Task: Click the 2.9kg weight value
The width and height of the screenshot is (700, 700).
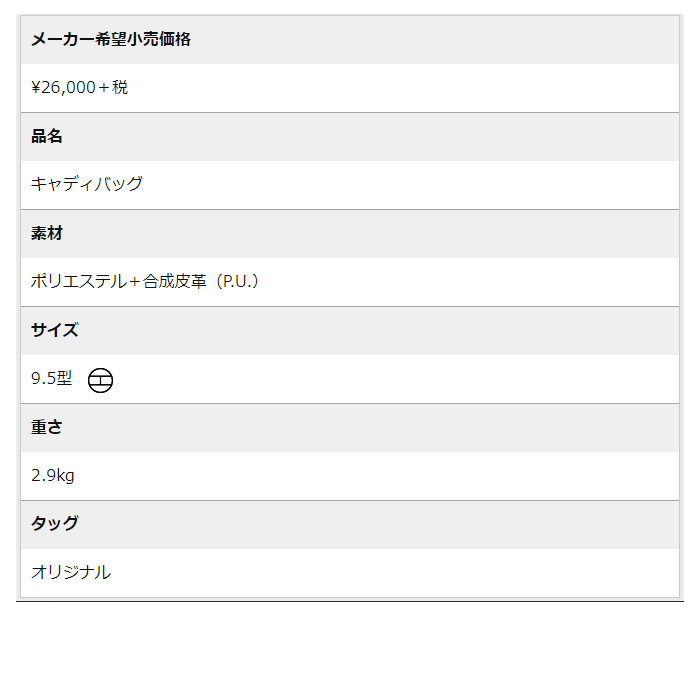Action: tap(53, 475)
